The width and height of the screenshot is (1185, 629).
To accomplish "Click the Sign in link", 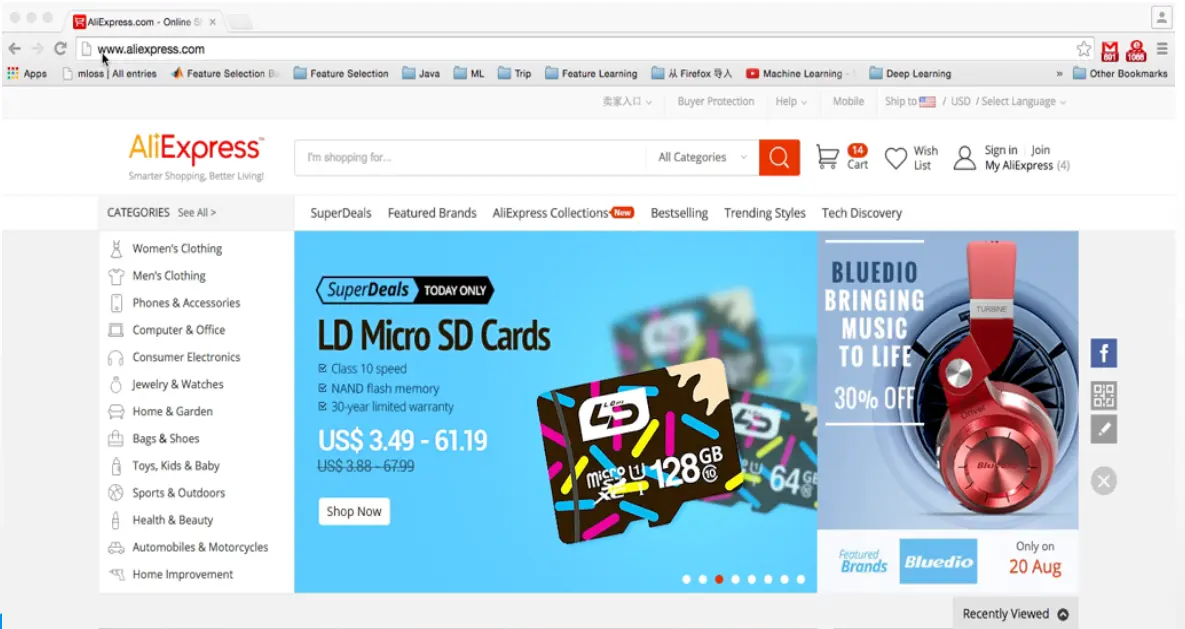I will [x=1001, y=150].
